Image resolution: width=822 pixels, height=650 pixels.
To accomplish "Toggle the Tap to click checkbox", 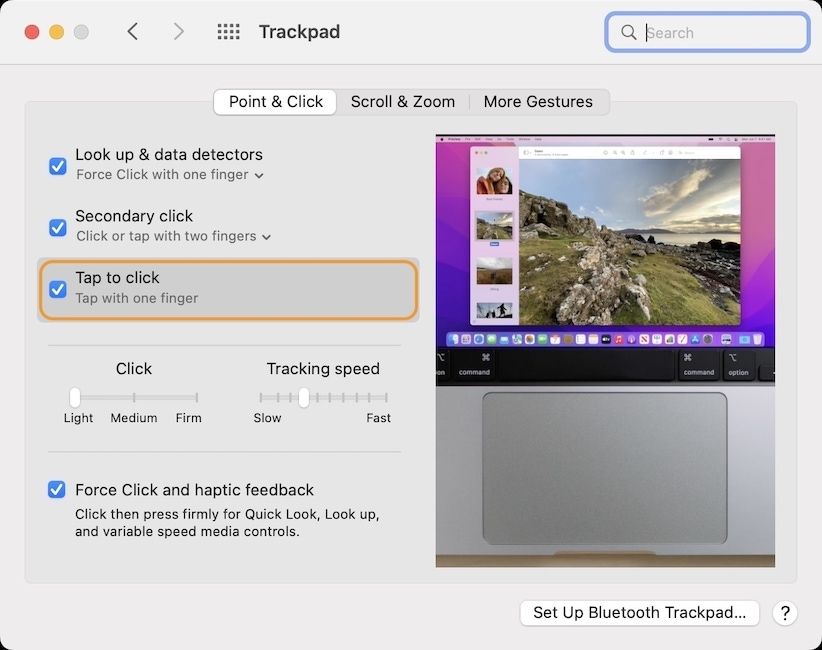I will pyautogui.click(x=58, y=288).
